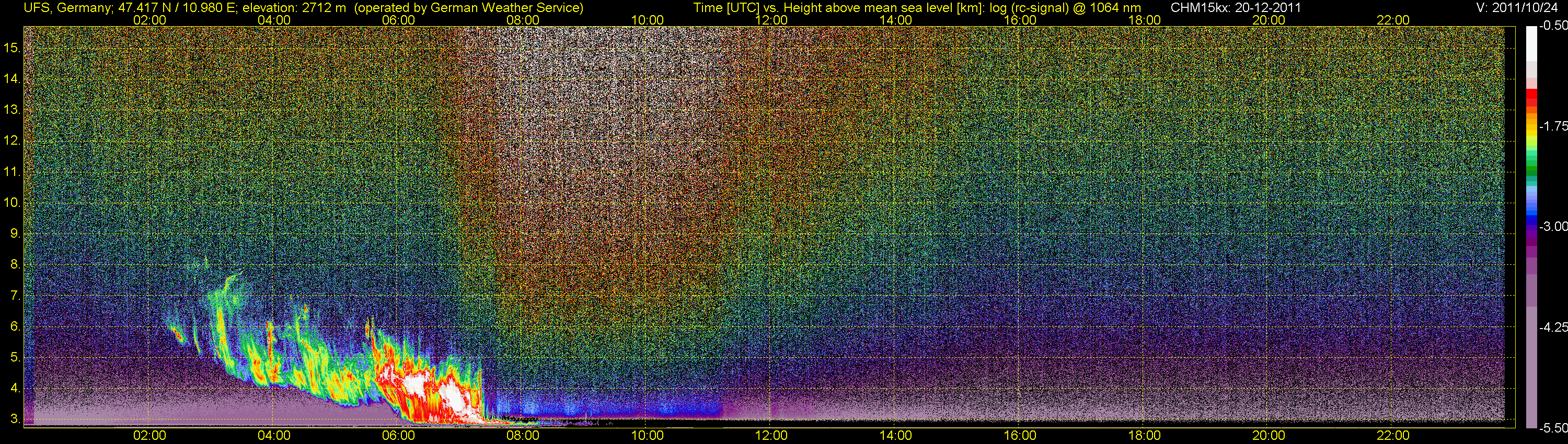Click the 18:00 label on the bottom time axis
Viewport: 1568px width, 444px height.
coord(1144,436)
